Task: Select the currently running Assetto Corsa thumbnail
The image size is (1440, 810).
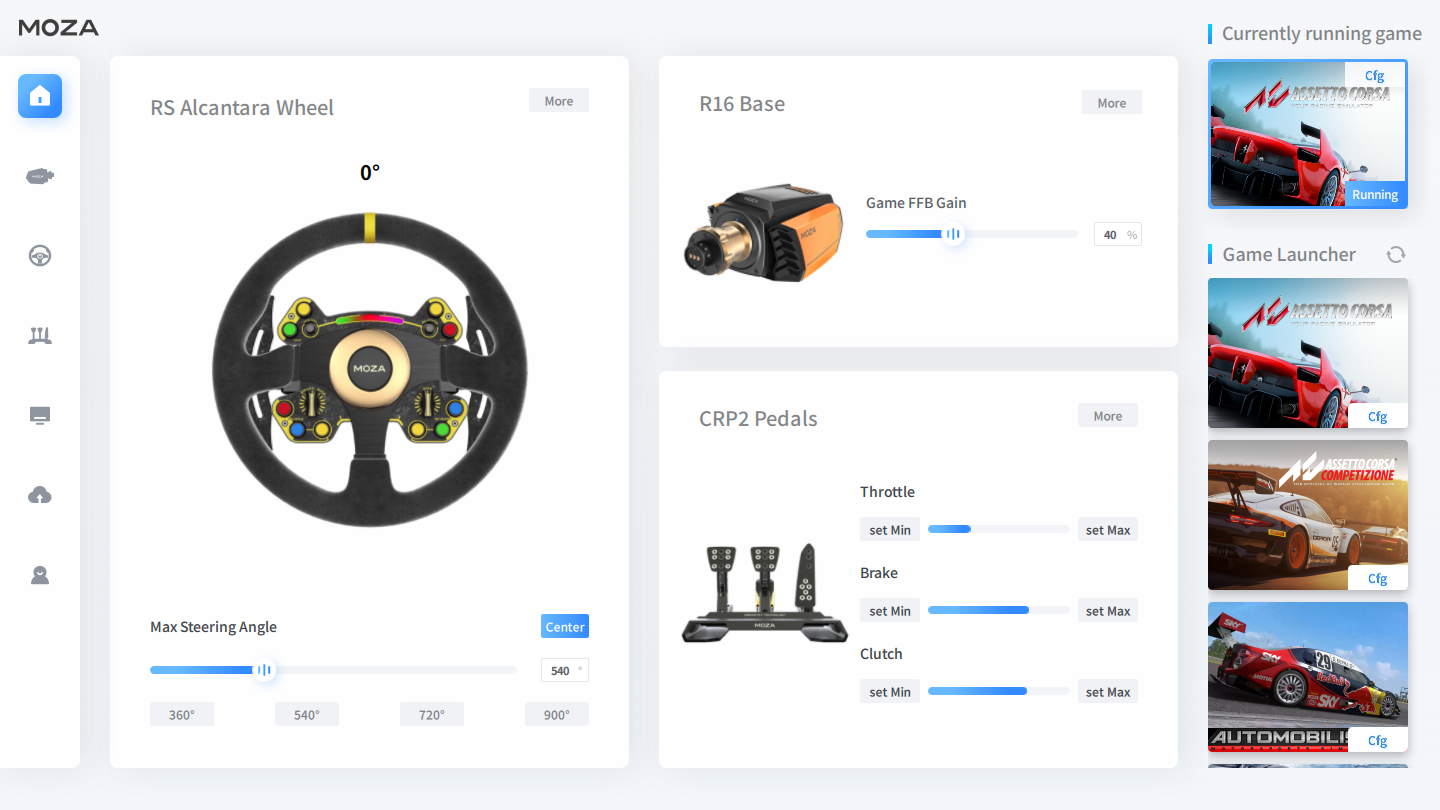Action: pyautogui.click(x=1308, y=135)
